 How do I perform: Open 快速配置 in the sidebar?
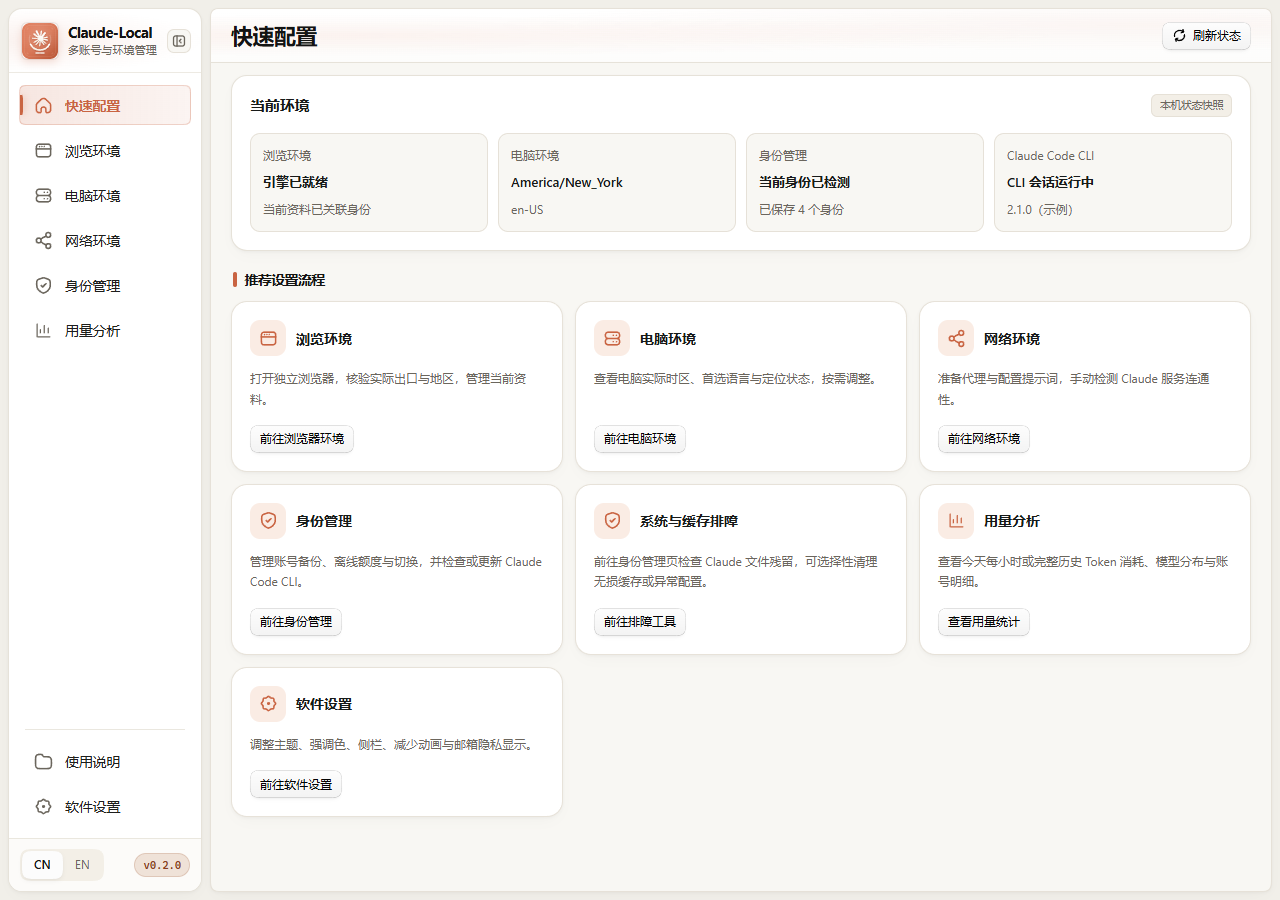pyautogui.click(x=105, y=106)
